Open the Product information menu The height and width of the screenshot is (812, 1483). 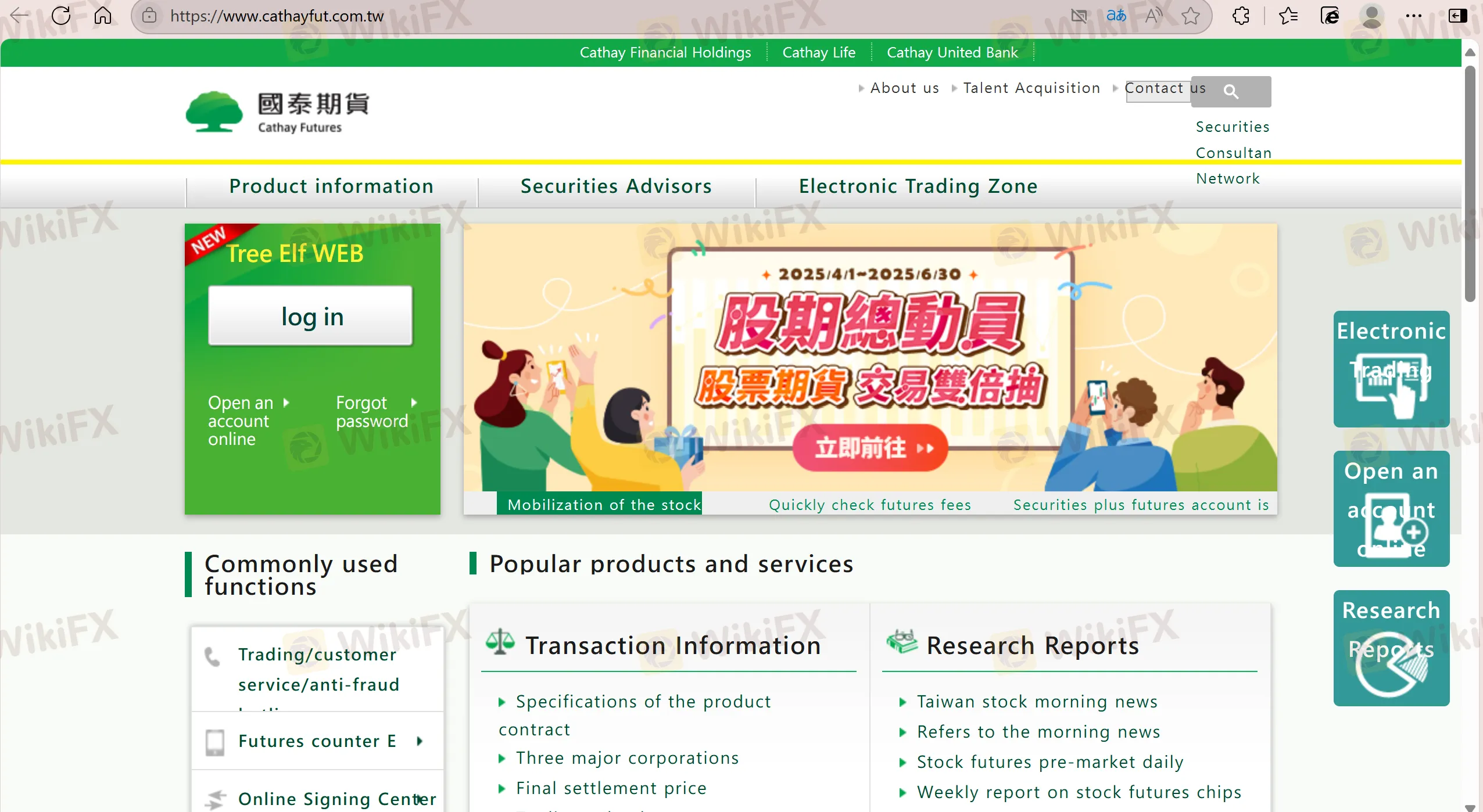pos(331,186)
